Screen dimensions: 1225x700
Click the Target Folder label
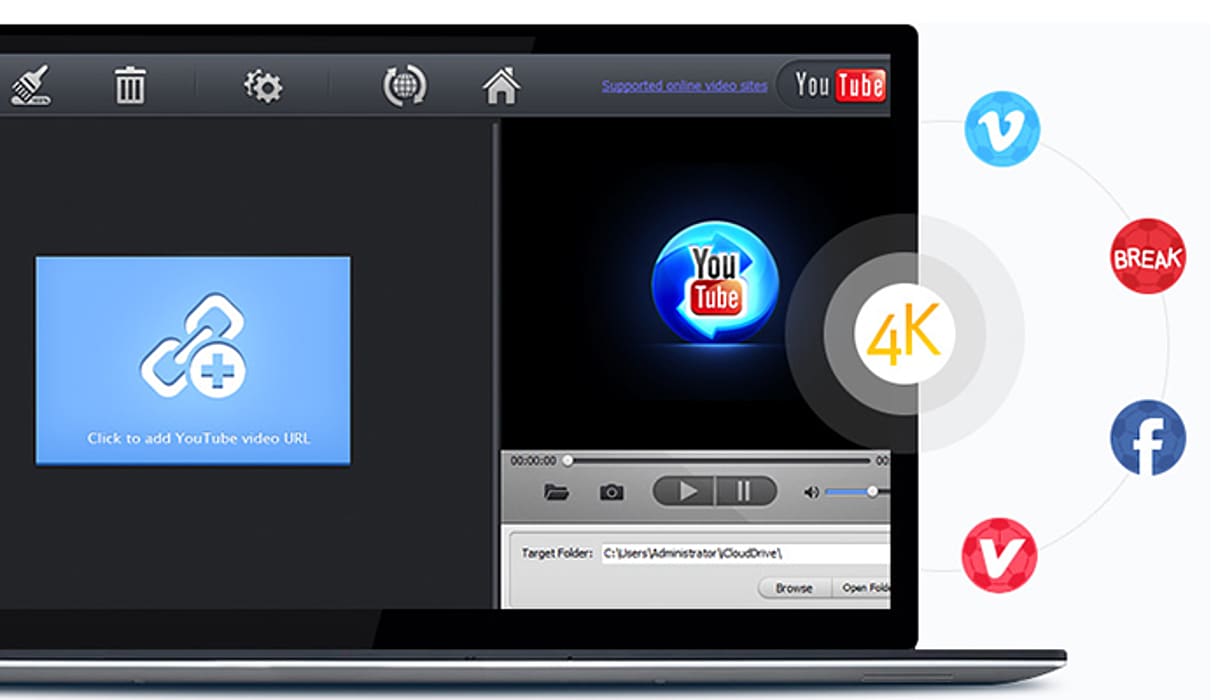point(557,553)
